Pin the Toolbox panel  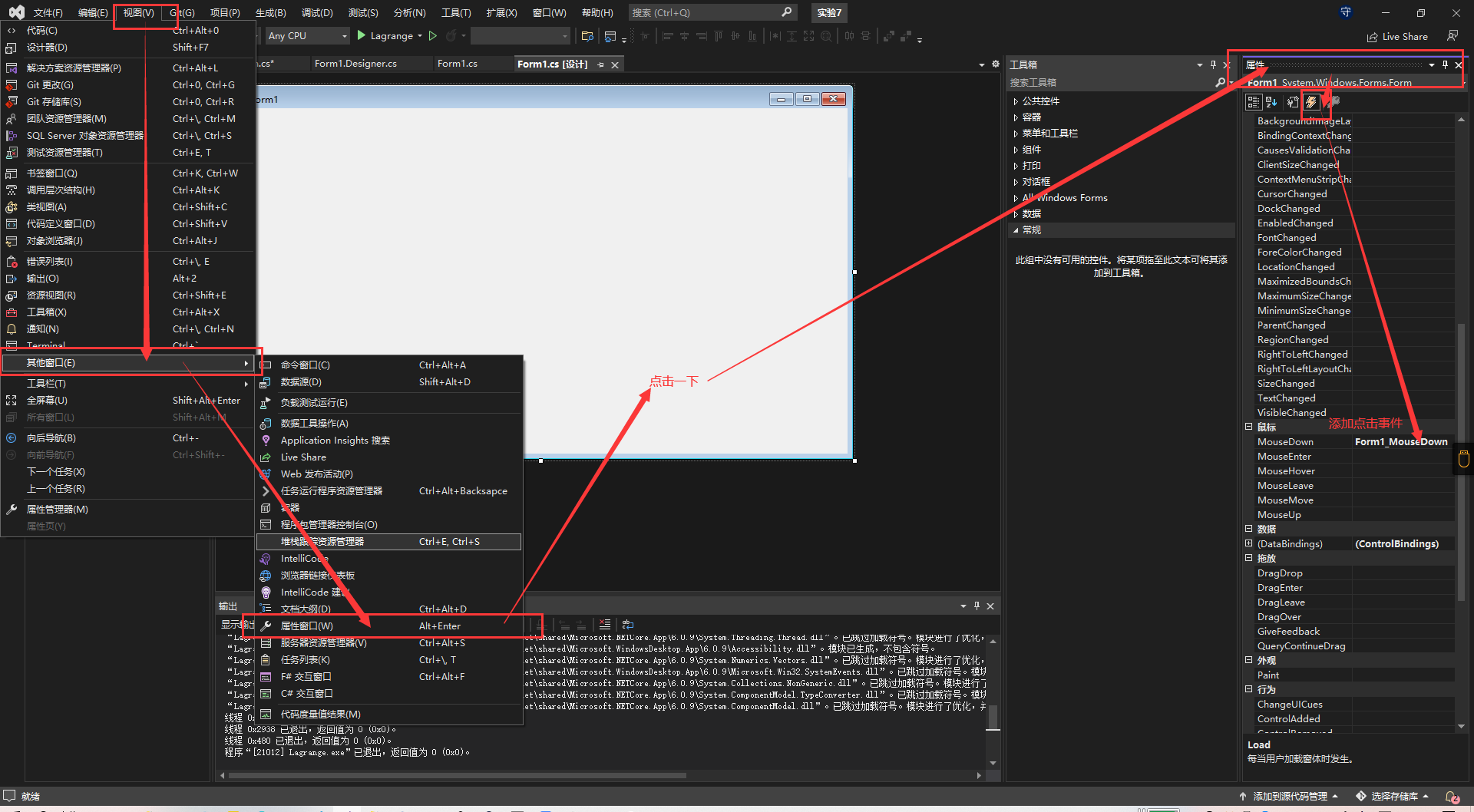click(x=1213, y=64)
